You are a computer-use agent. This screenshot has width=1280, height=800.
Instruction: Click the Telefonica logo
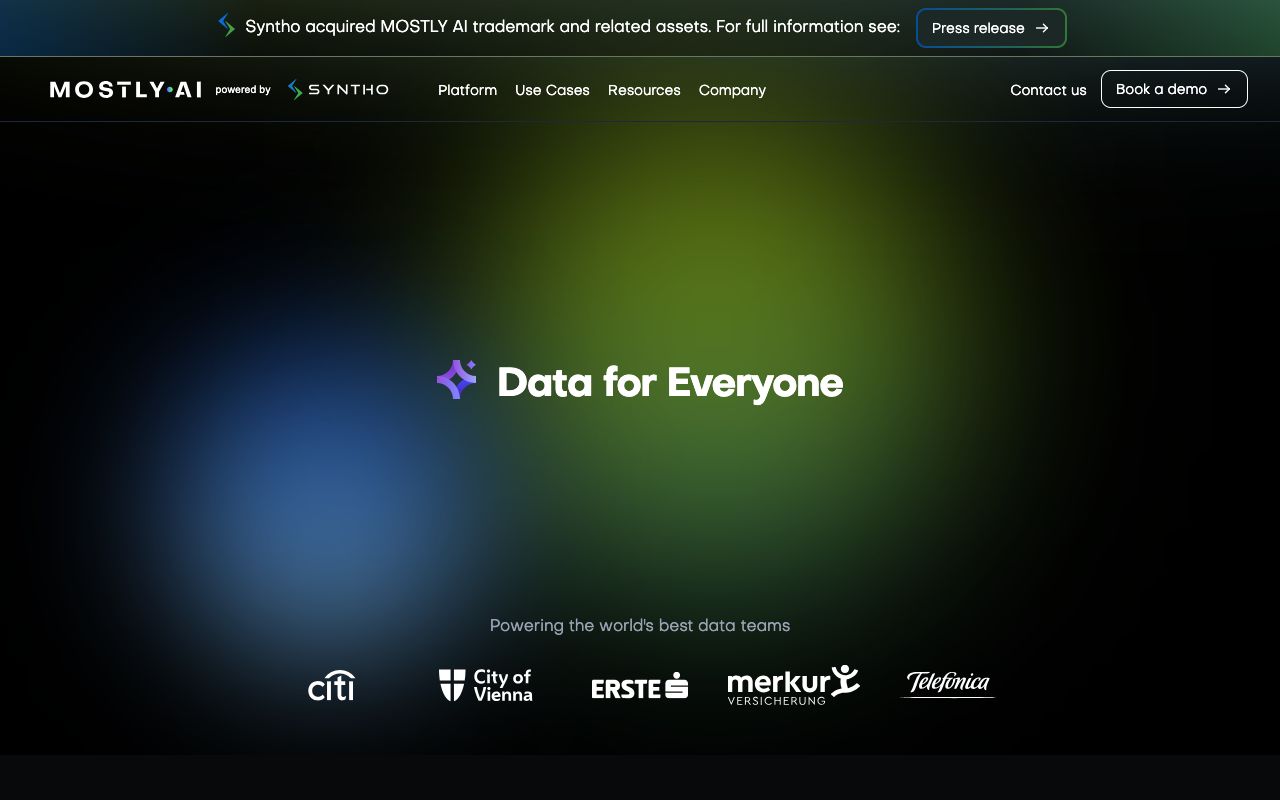(948, 684)
